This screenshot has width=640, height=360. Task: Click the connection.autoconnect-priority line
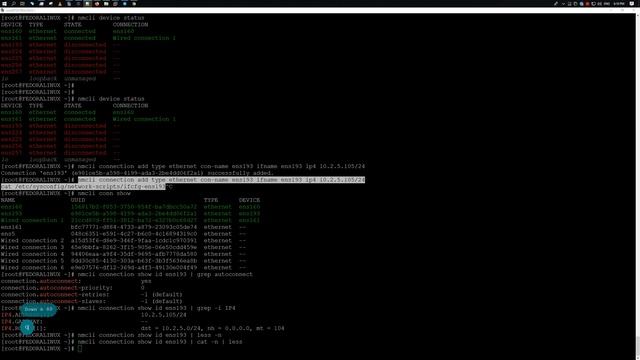point(73,288)
